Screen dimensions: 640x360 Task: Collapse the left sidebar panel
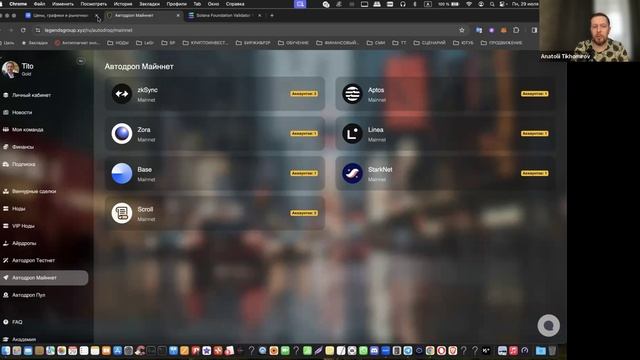click(x=81, y=61)
